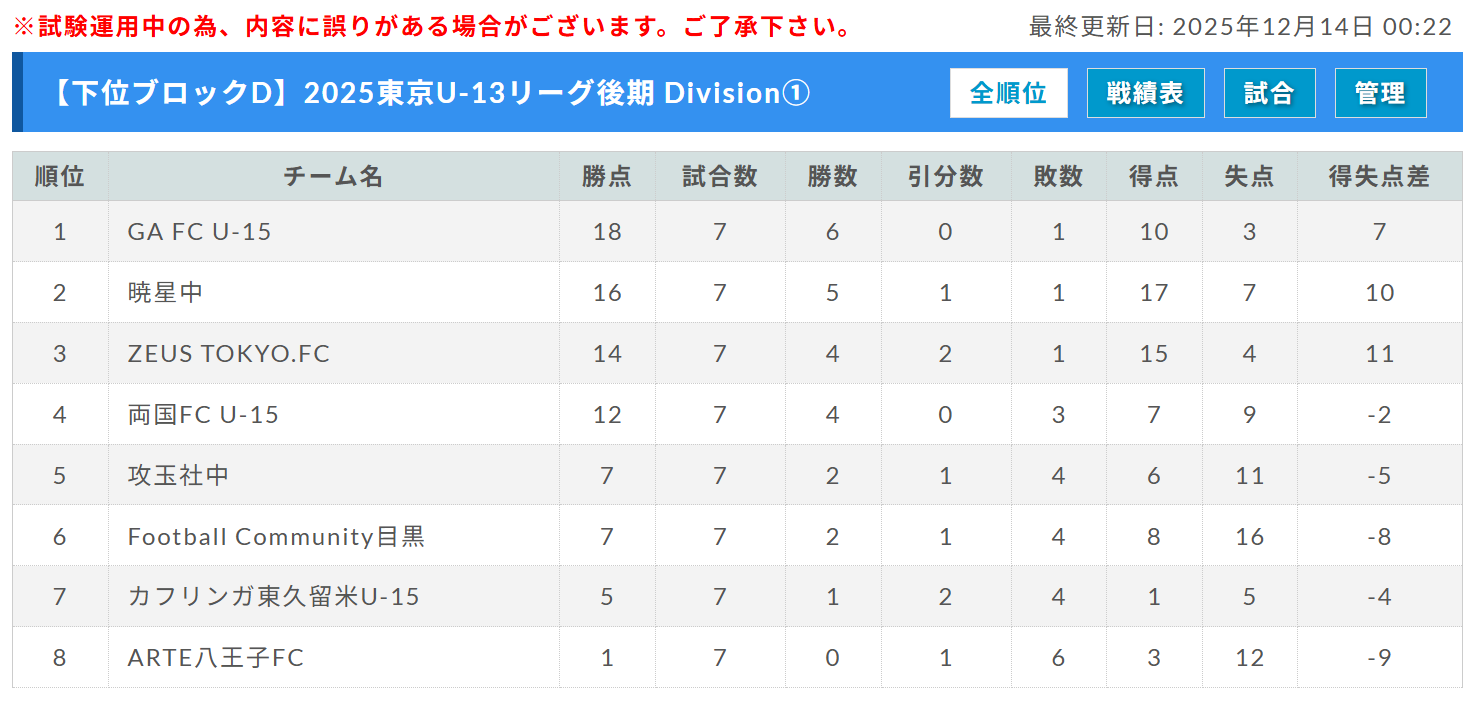
Task: Click the ARTE八王子FC team name
Action: pos(216,659)
